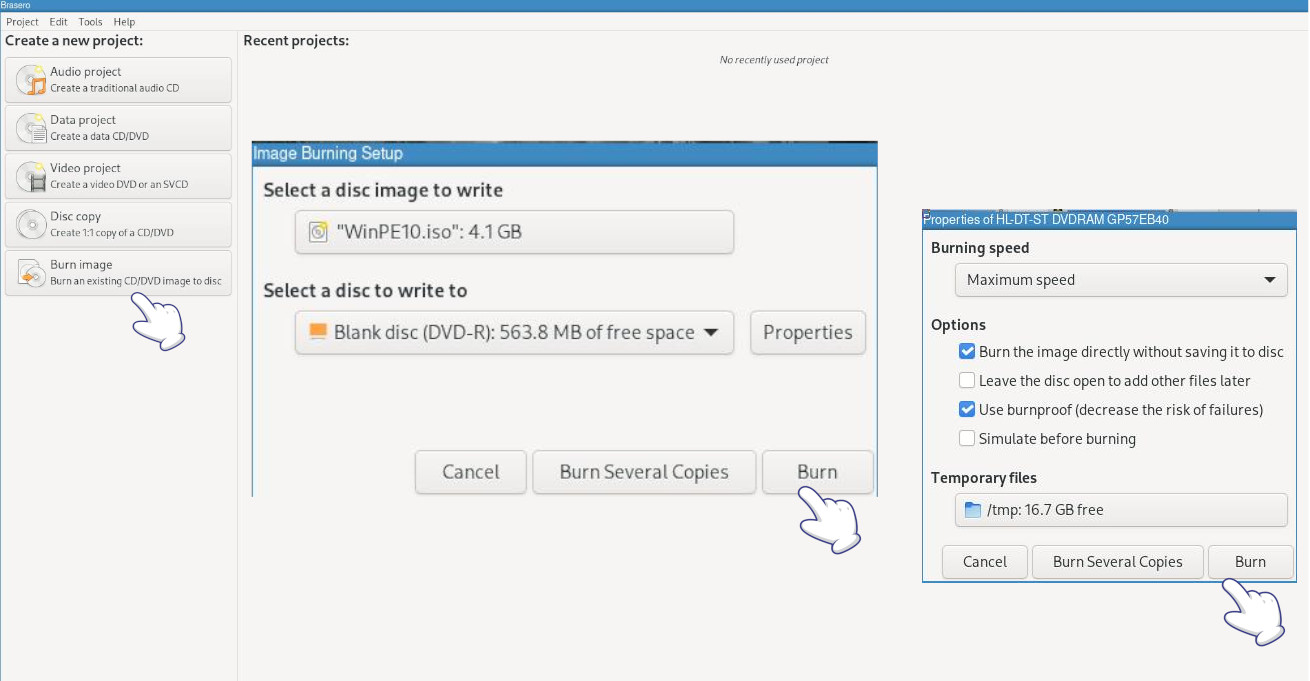The height and width of the screenshot is (681, 1310).
Task: Click the orange blank disc icon
Action: 318,332
